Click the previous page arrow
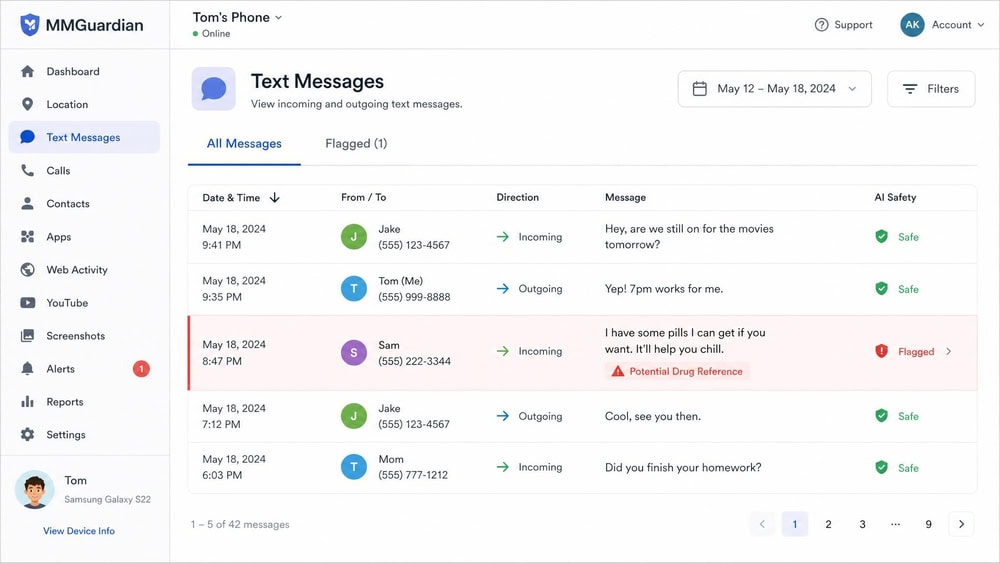1000x563 pixels. point(762,524)
